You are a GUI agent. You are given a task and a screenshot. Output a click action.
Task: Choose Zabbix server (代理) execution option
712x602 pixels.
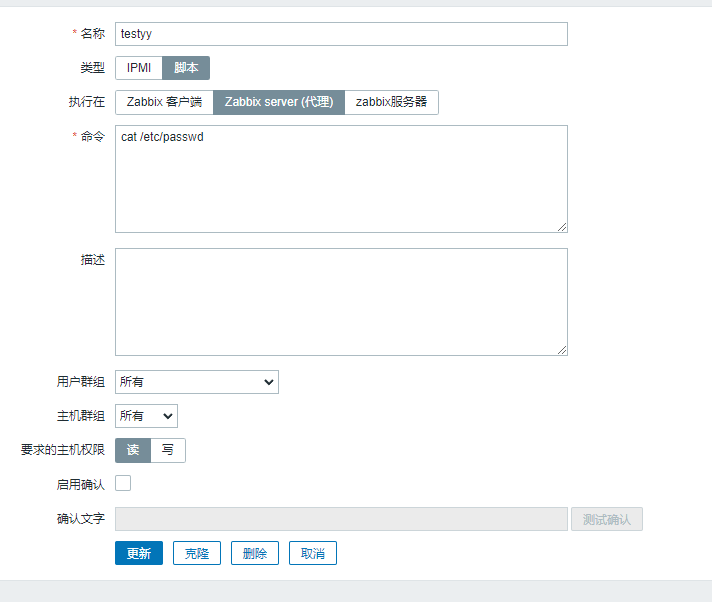(279, 102)
